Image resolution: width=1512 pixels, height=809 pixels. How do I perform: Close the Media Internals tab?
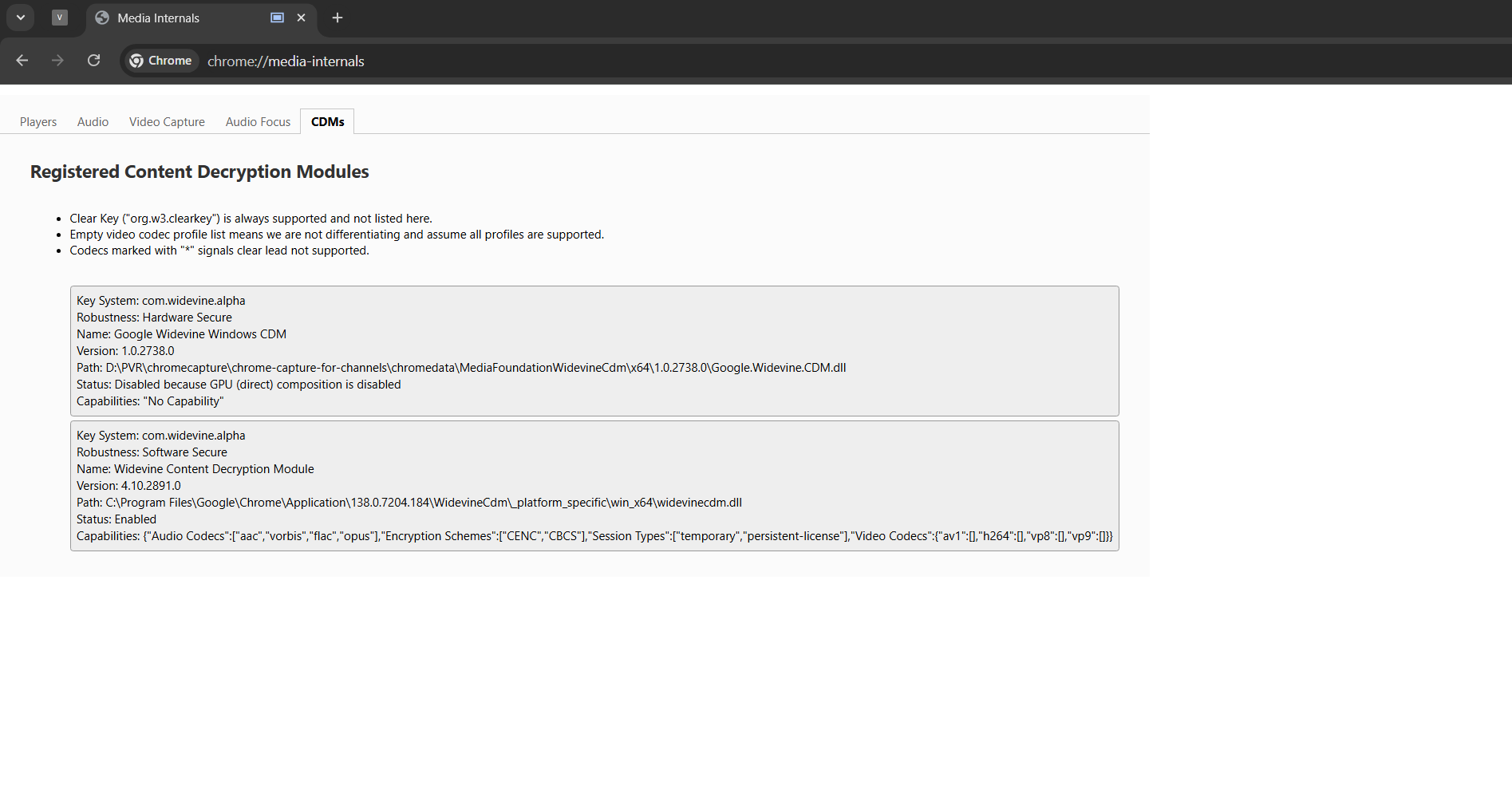(x=302, y=18)
